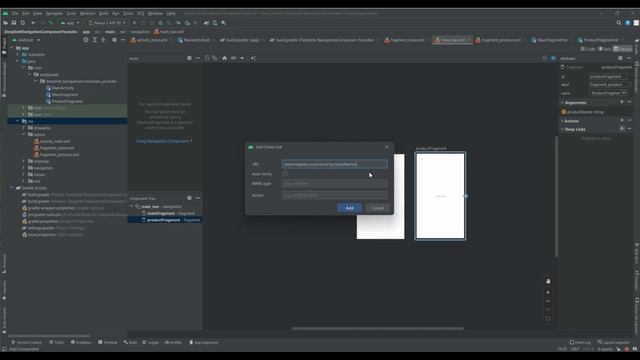Viewport: 640px width, 360px height.
Task: Click the Sync/refresh toolbar icon
Action: pyautogui.click(x=23, y=23)
